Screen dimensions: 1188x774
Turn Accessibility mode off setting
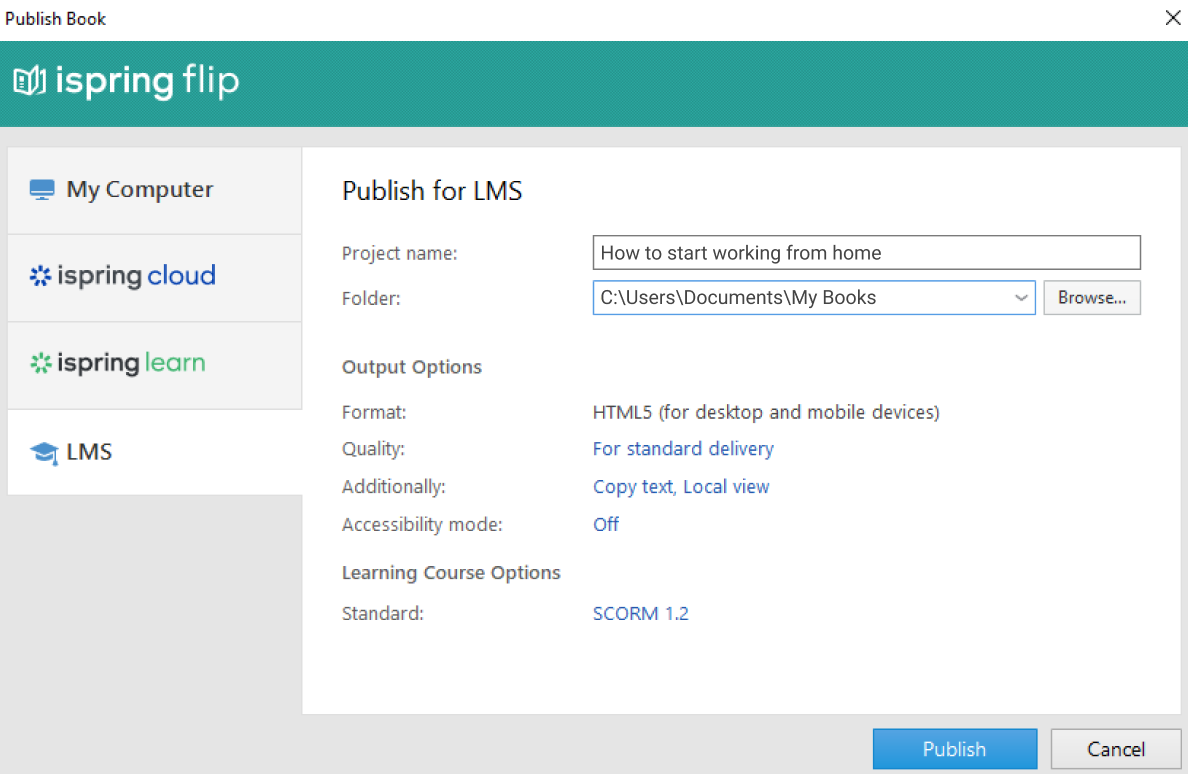click(x=606, y=524)
